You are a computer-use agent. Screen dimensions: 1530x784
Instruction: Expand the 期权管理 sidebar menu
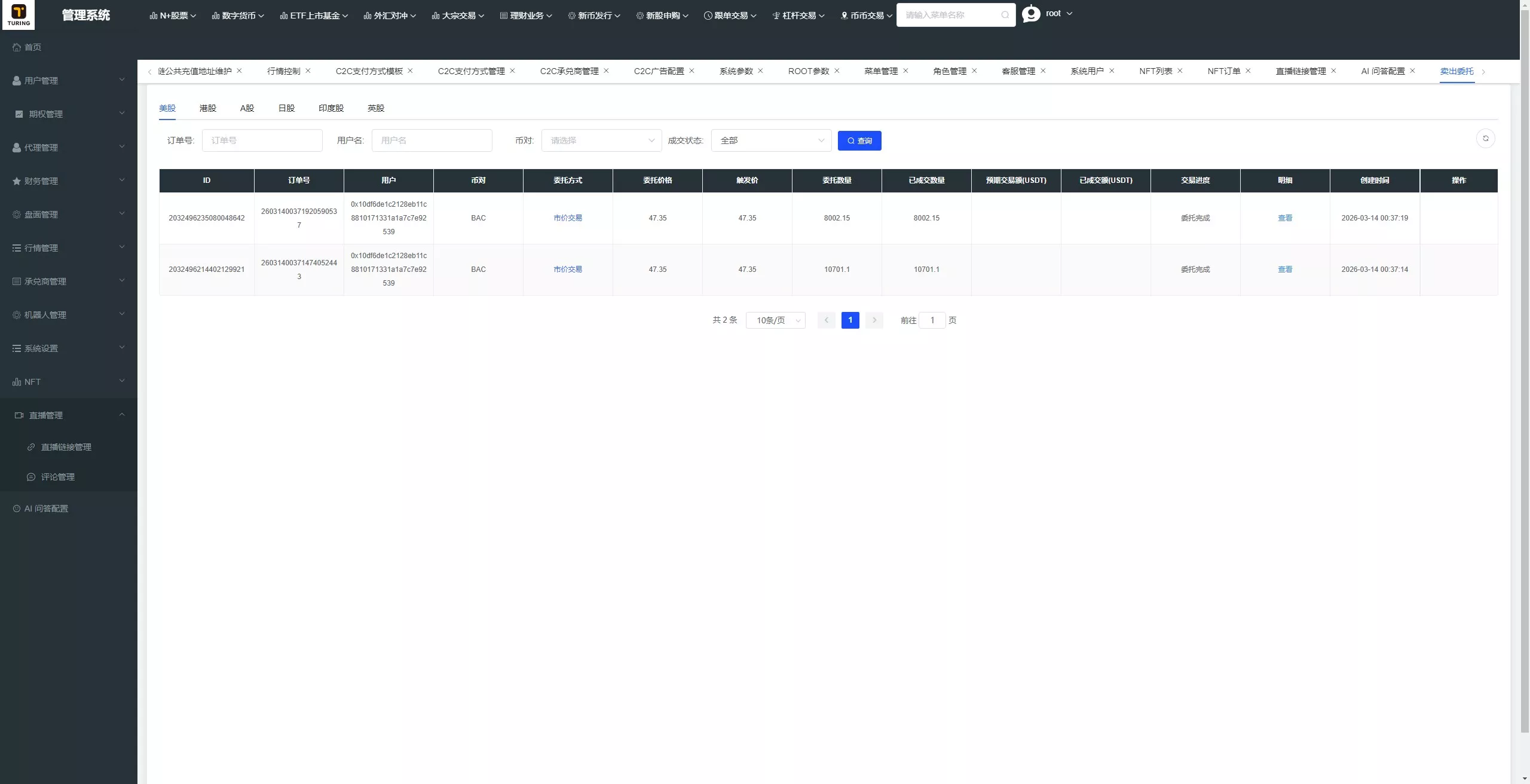(x=69, y=114)
